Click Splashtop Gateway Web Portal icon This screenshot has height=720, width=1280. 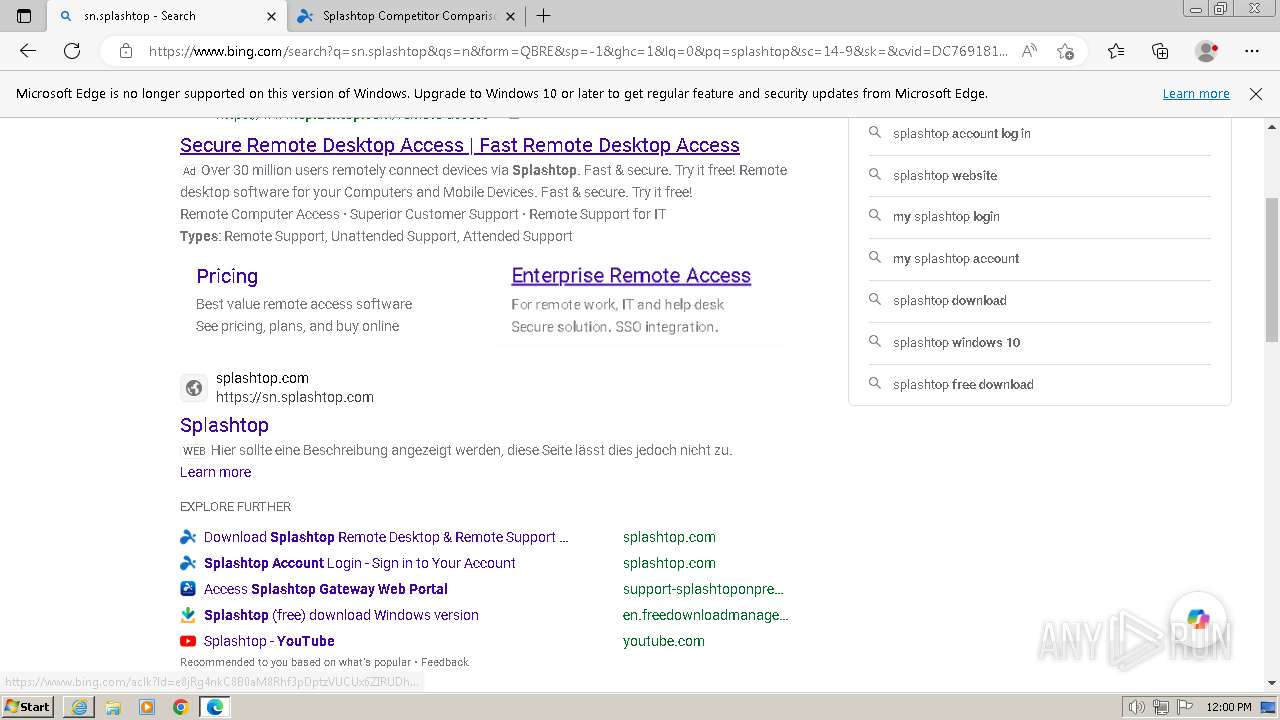point(188,589)
